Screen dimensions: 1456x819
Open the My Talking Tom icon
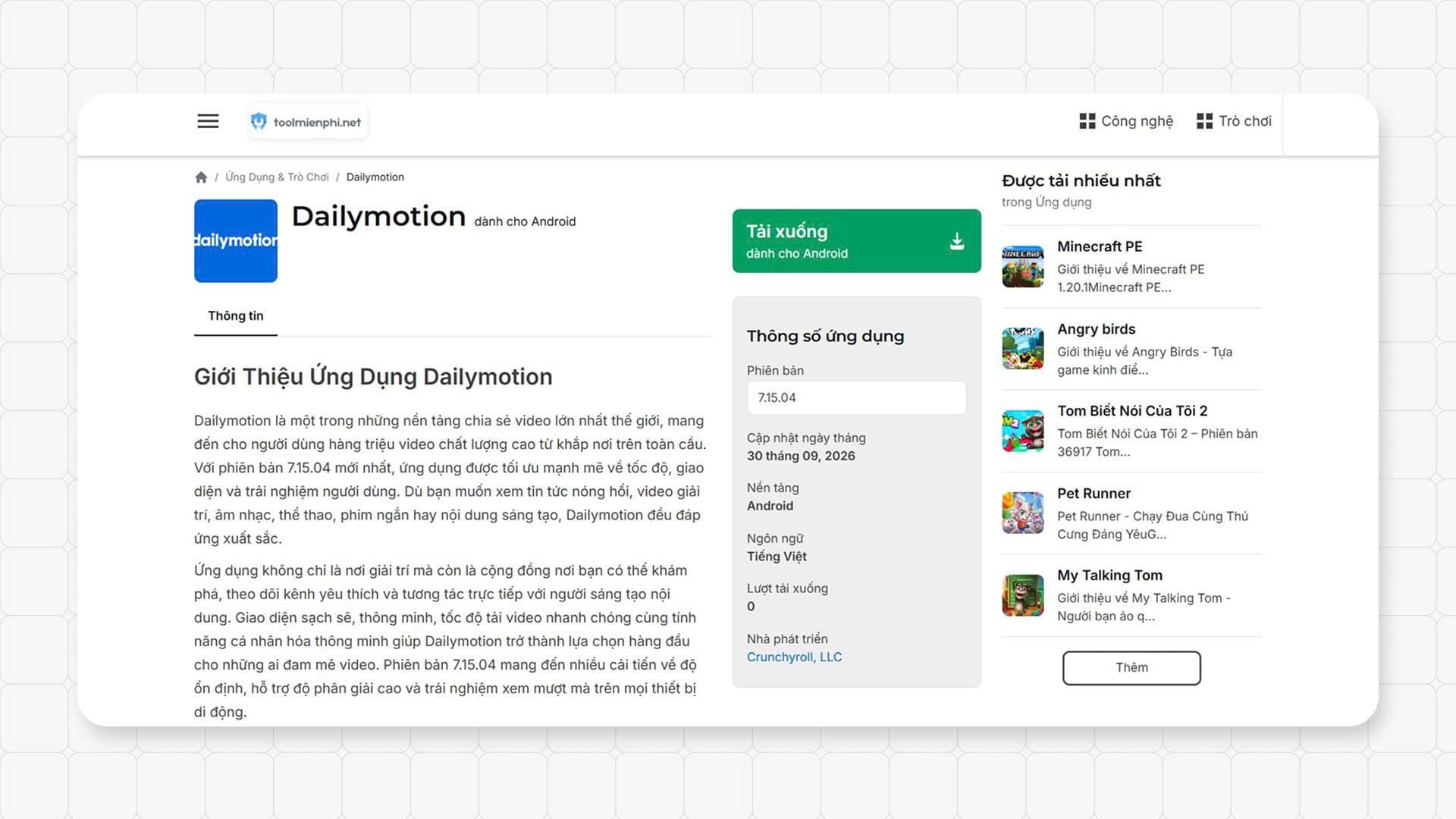1023,595
